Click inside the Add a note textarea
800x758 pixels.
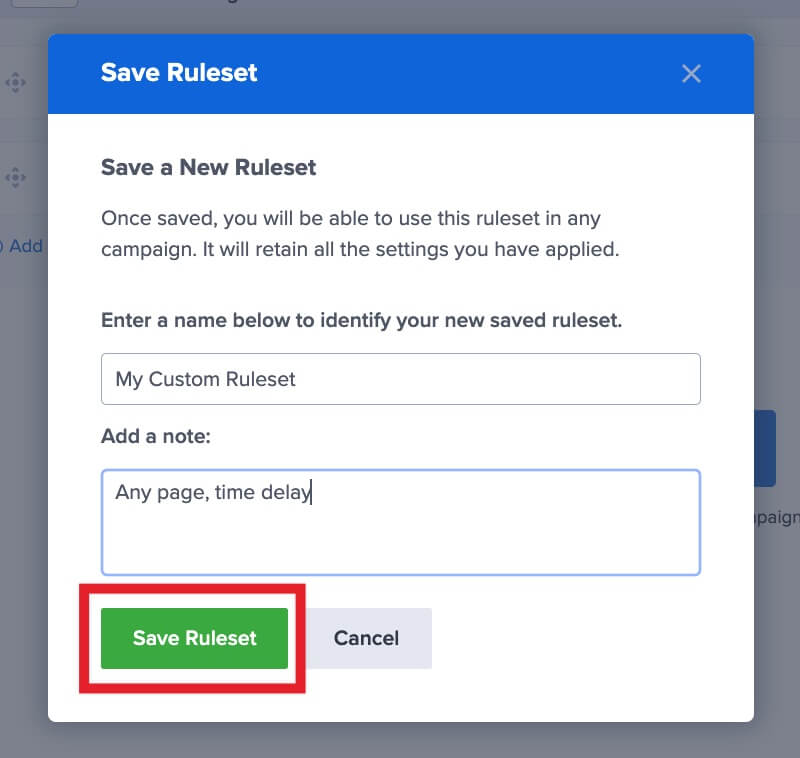click(400, 522)
